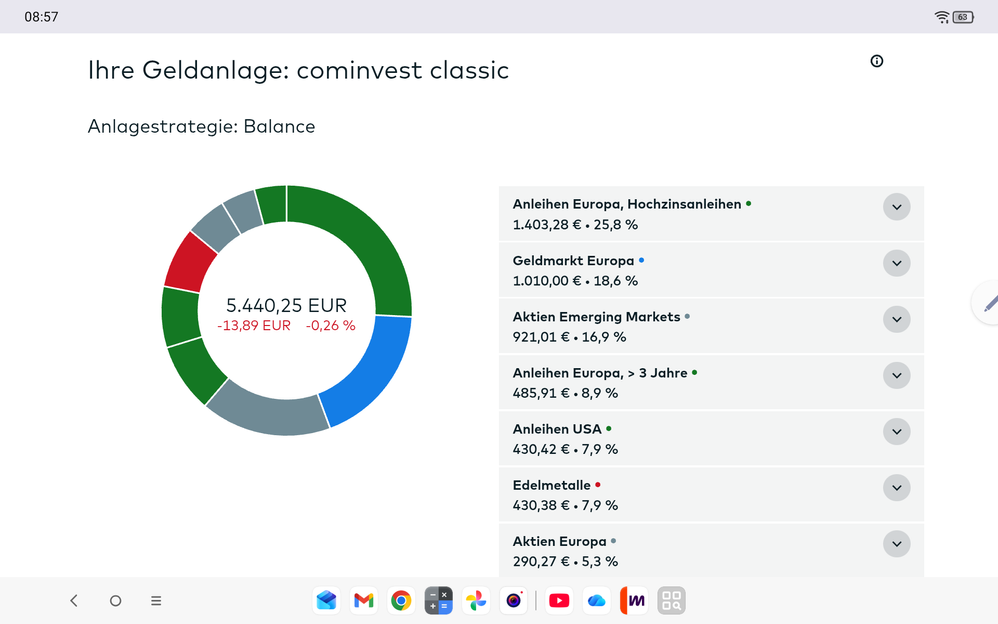Screen dimensions: 998x624
Task: Expand the Aktien Emerging Markets row
Action: (897, 319)
